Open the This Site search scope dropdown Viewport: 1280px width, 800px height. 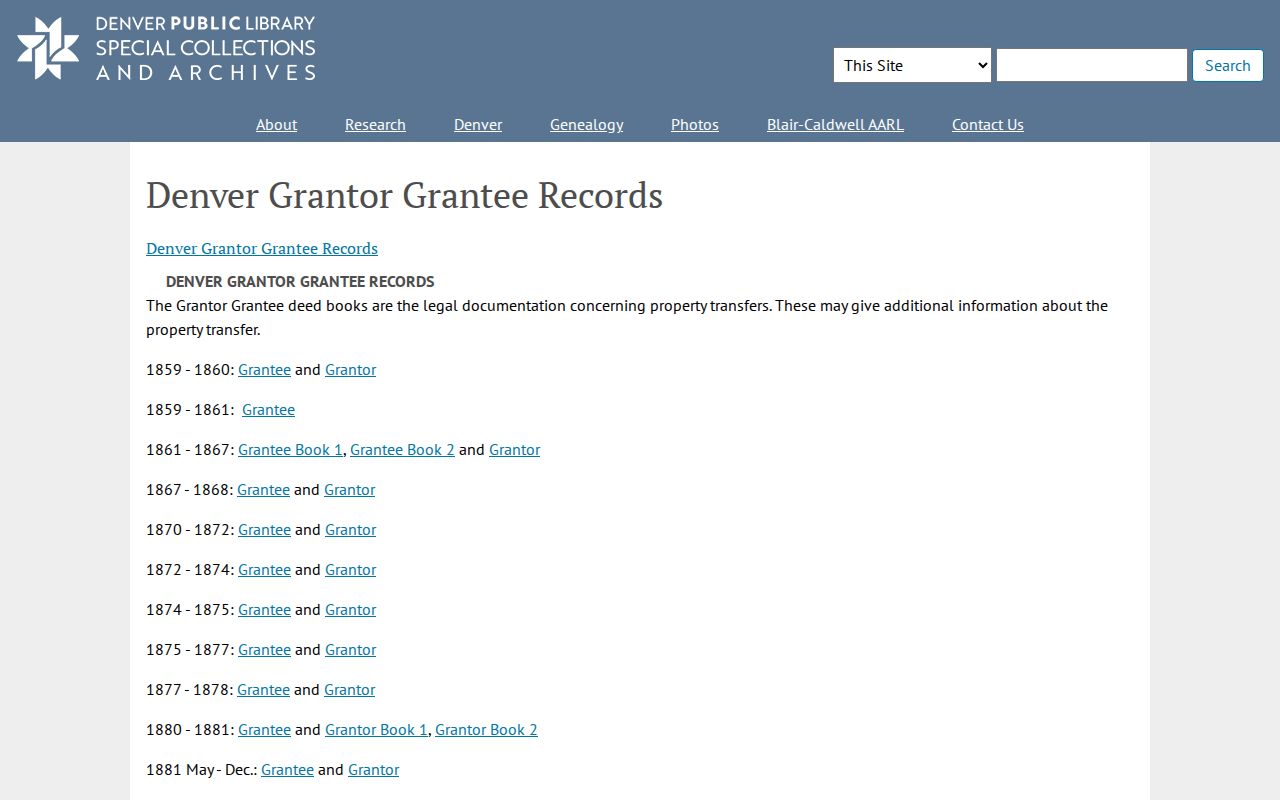click(912, 65)
